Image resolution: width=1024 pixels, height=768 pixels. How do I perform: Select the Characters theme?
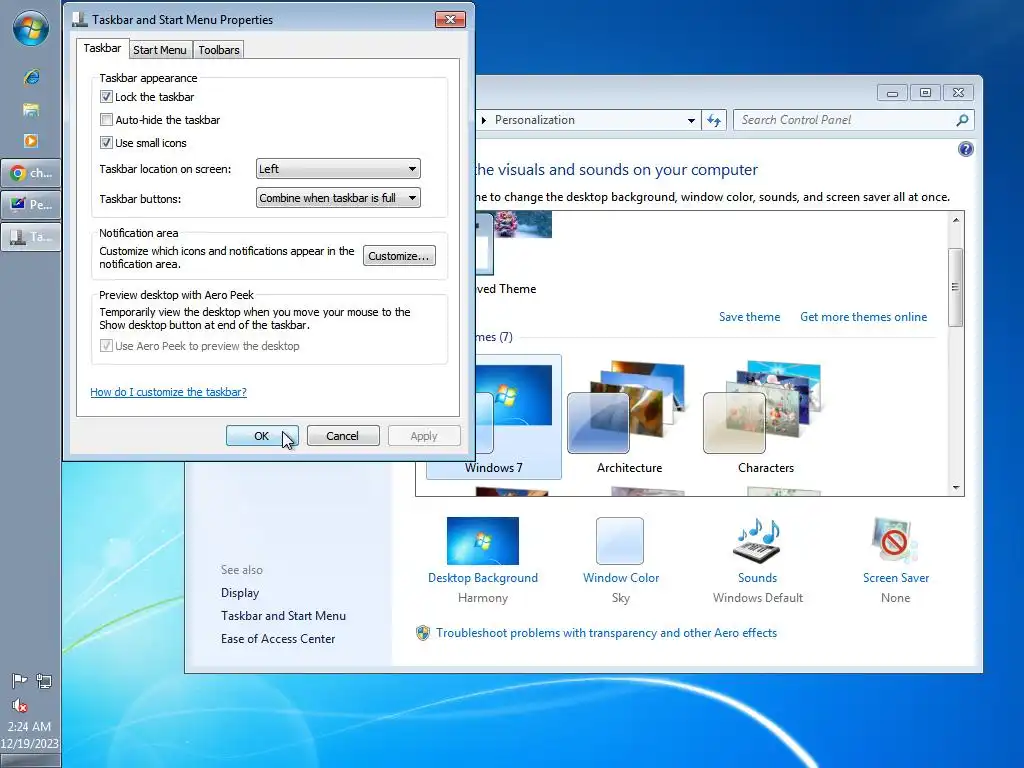pos(765,418)
